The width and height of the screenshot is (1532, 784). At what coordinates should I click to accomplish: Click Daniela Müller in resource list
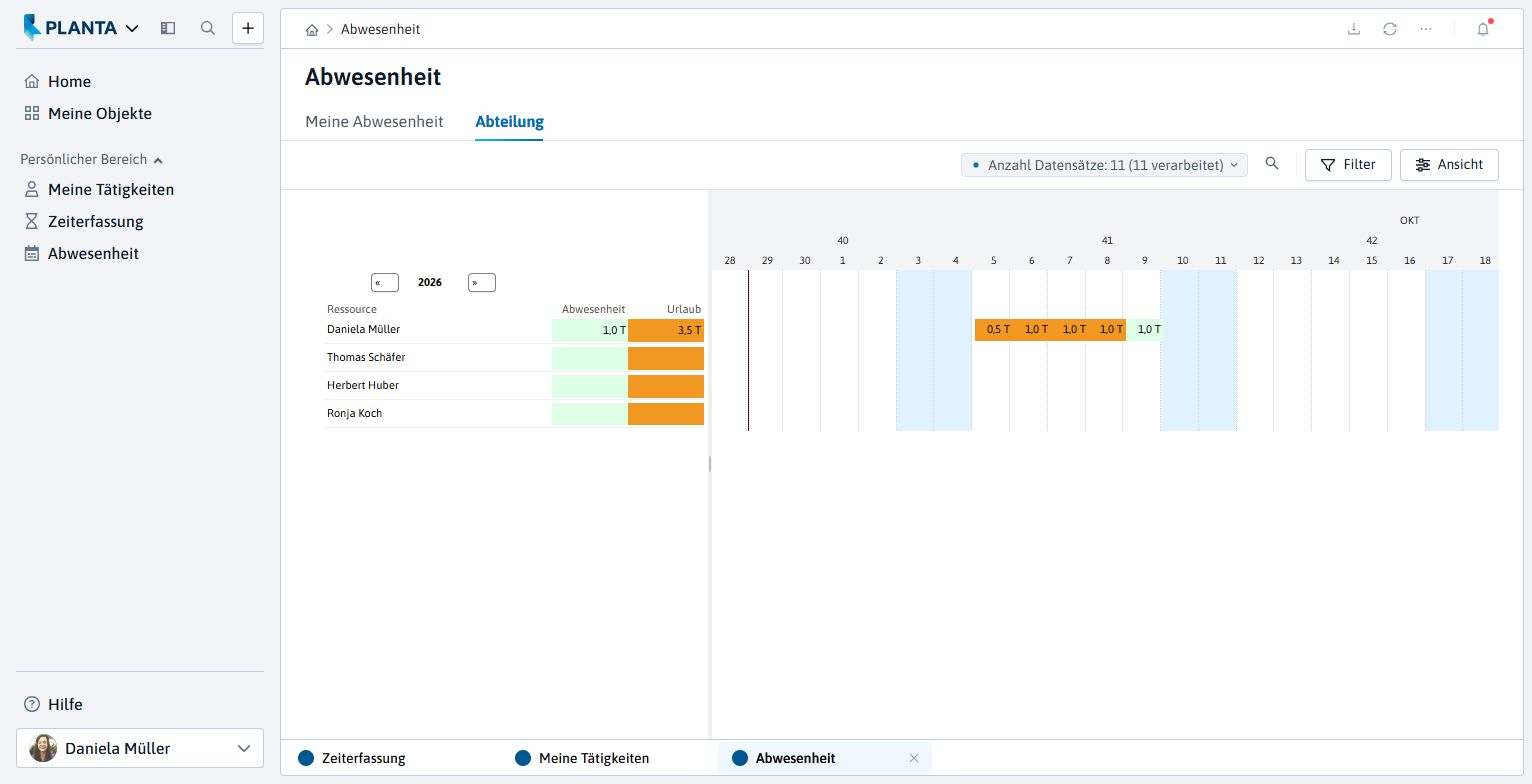click(363, 329)
